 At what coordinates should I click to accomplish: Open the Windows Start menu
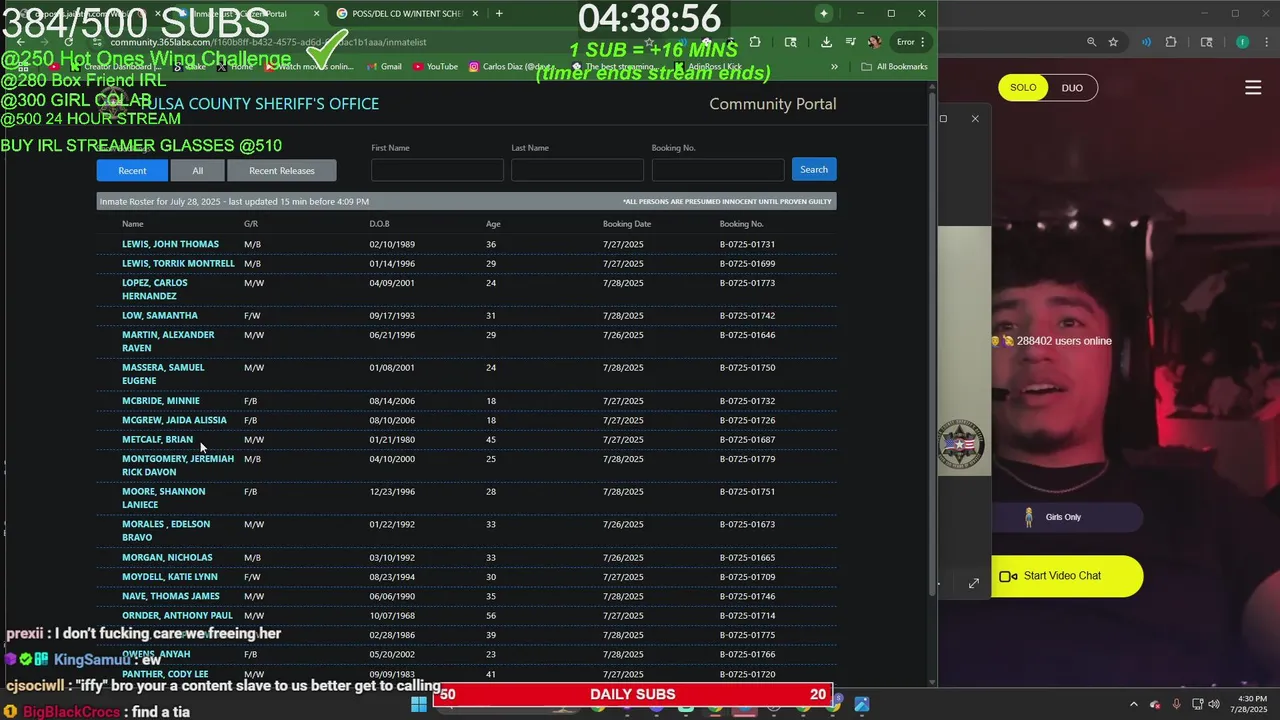419,704
